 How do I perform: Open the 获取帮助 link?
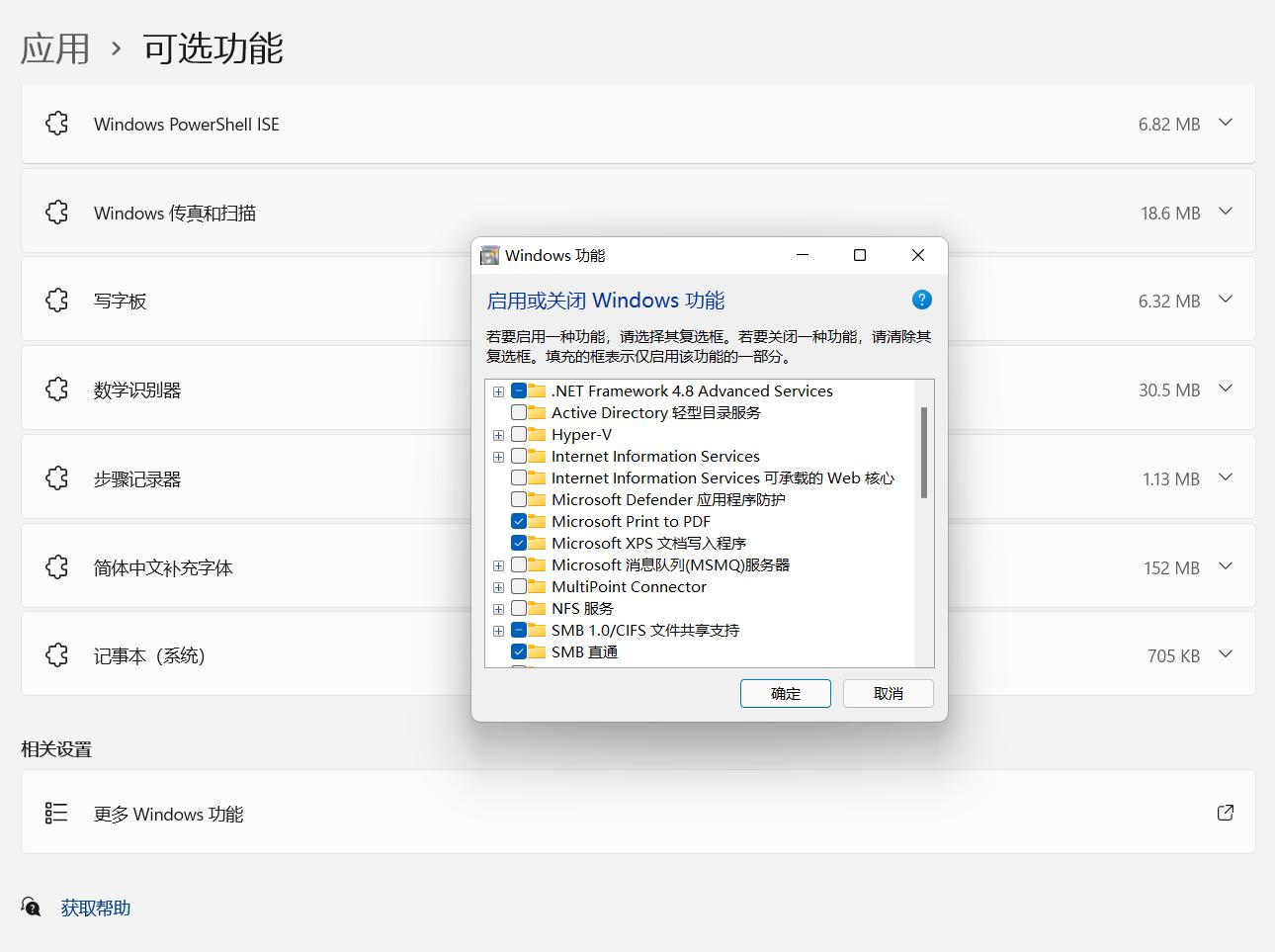(95, 908)
